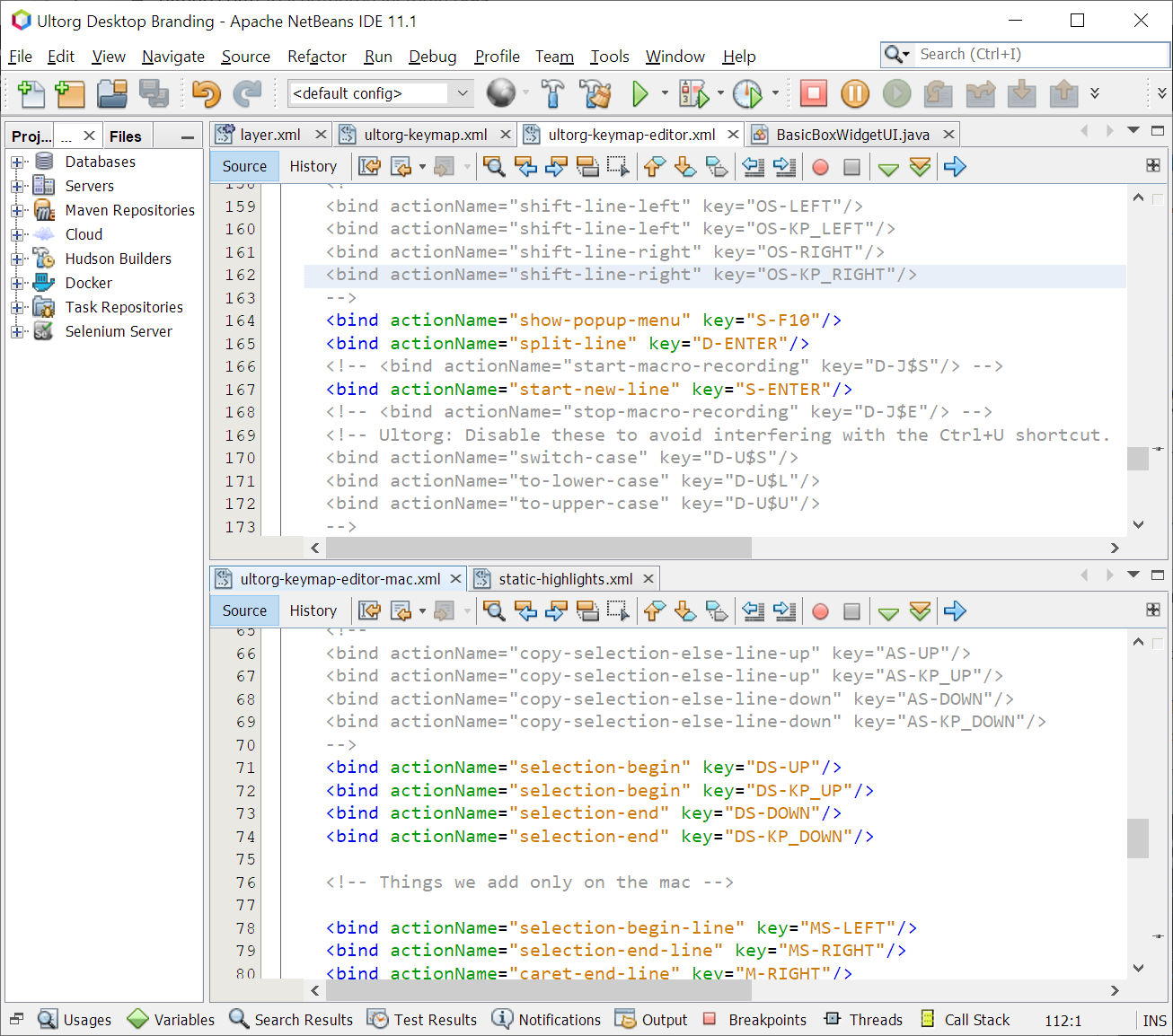The height and width of the screenshot is (1036, 1173).
Task: Shift line right in top editor
Action: [784, 166]
